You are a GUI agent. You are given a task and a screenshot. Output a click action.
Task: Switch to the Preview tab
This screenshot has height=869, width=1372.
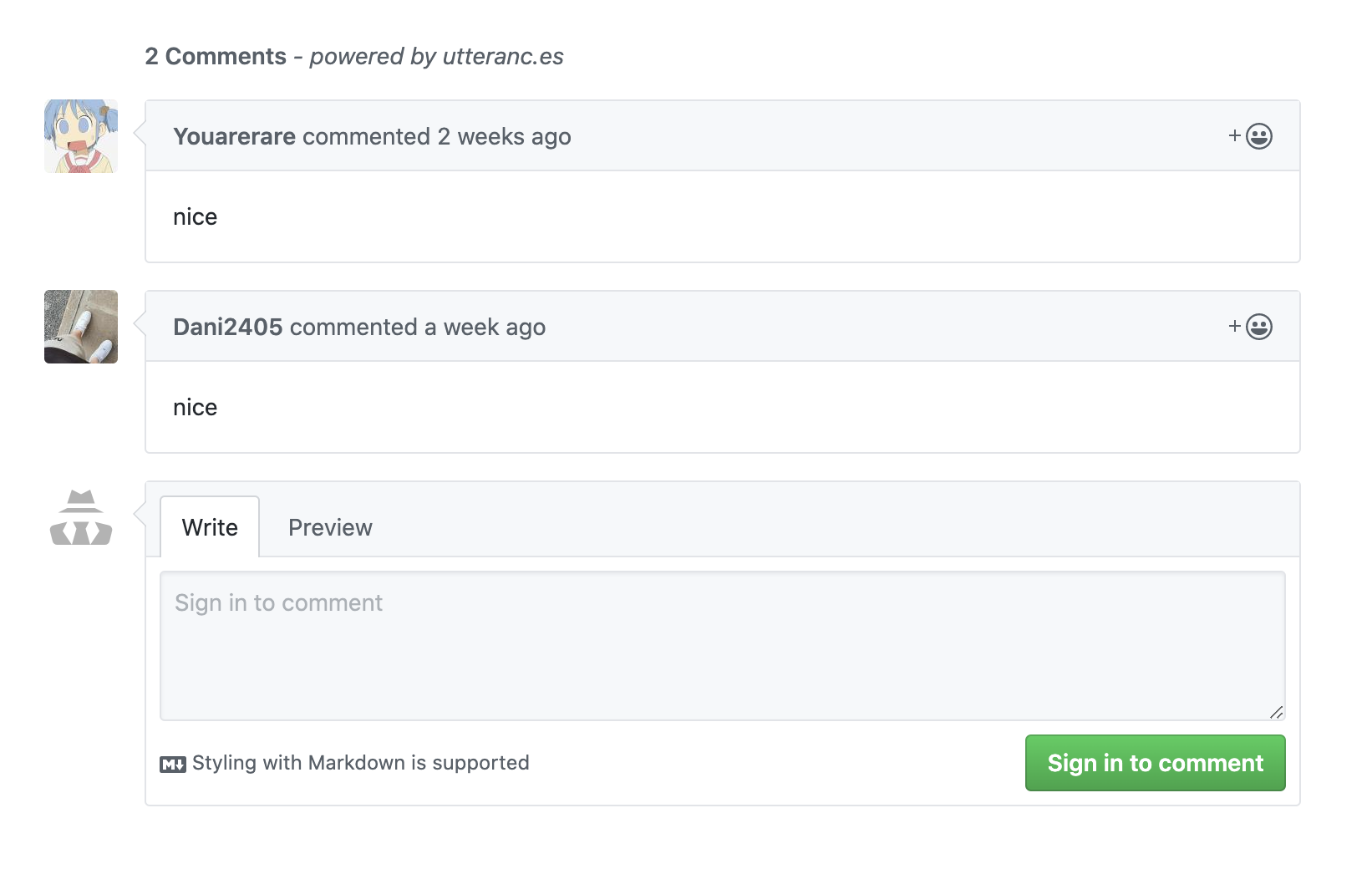point(330,527)
